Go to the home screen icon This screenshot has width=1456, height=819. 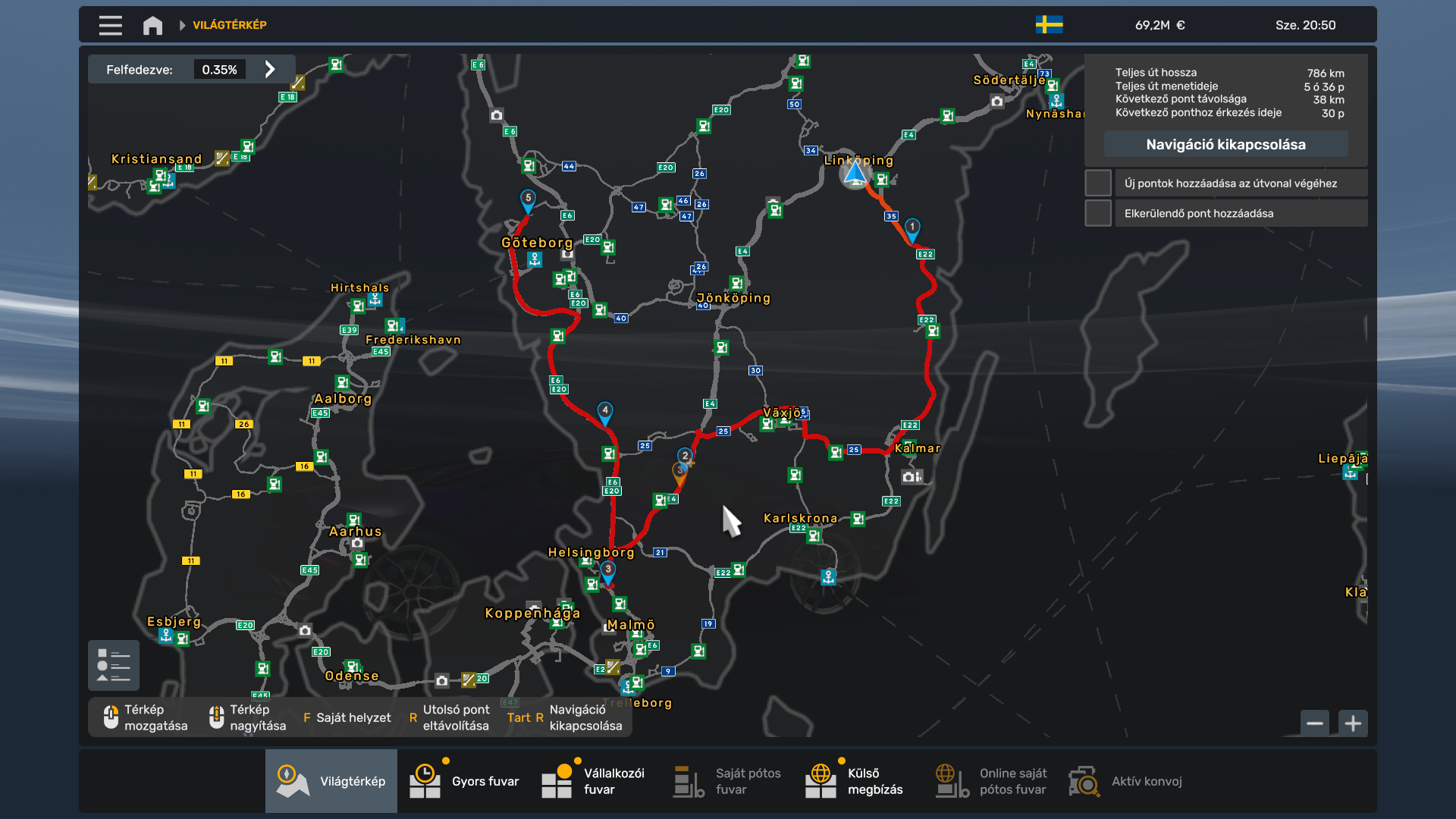tap(152, 25)
